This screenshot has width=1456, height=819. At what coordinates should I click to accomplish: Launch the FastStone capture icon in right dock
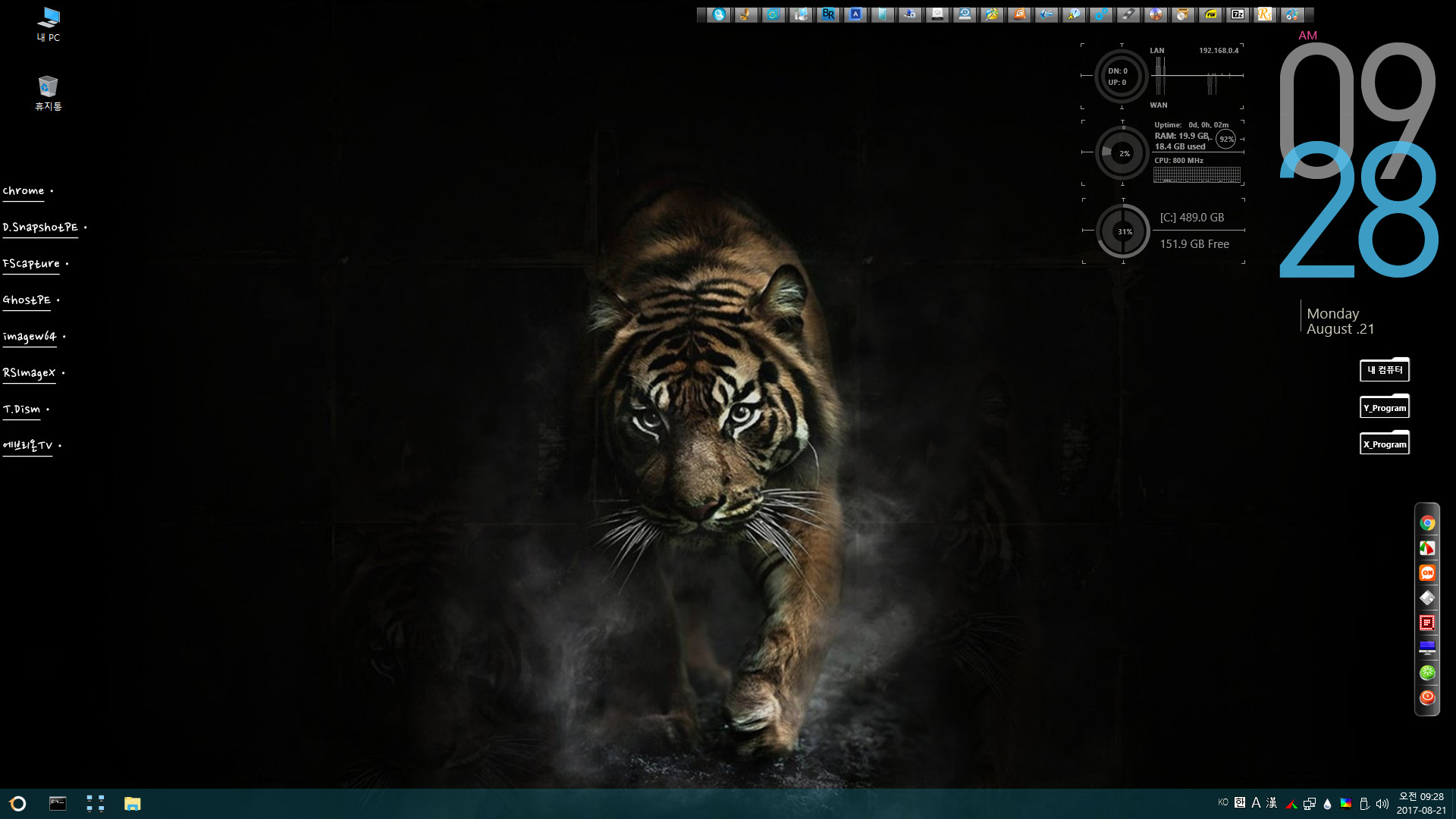(x=1427, y=548)
